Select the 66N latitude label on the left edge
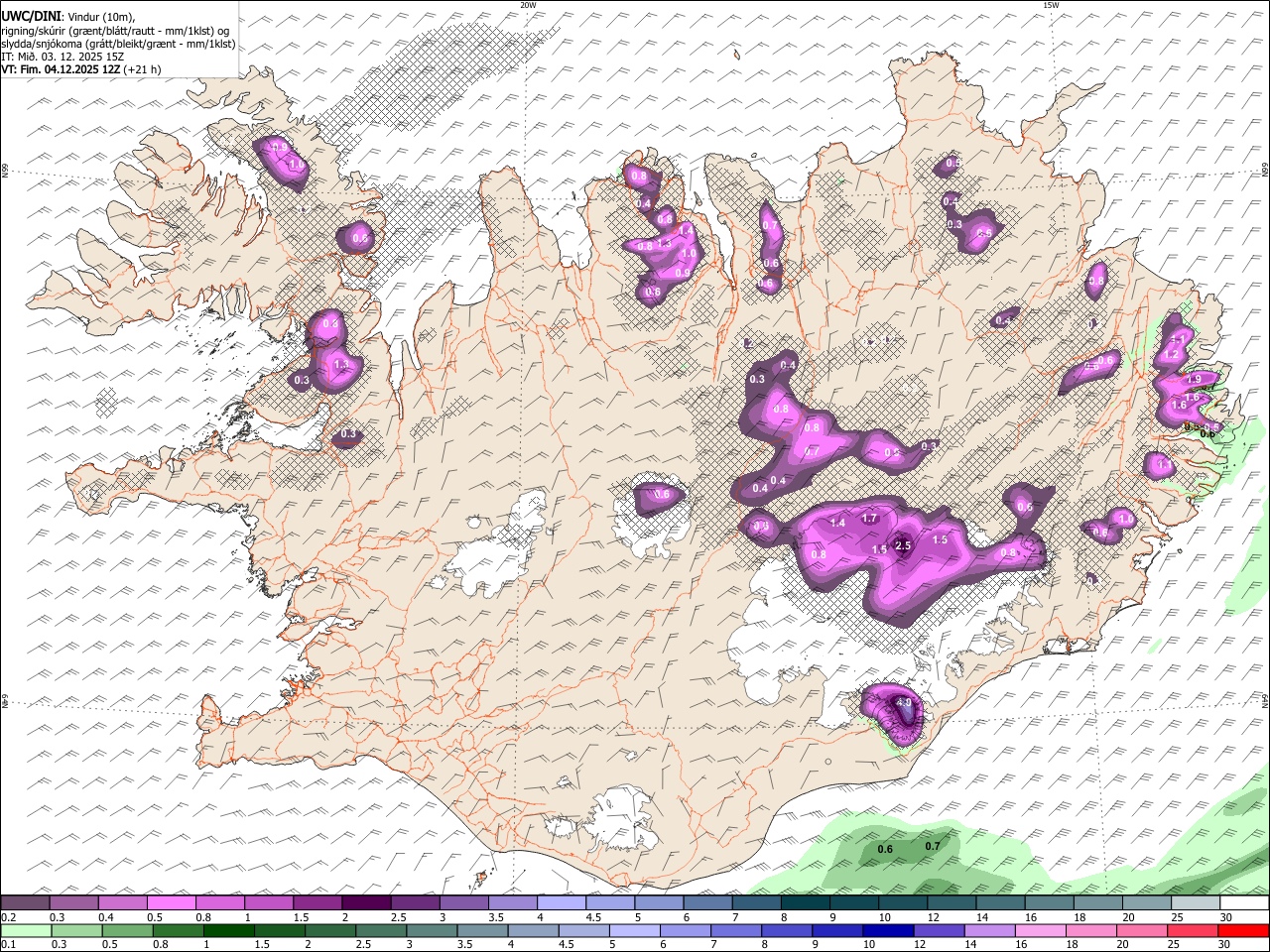The image size is (1270, 952). (x=5, y=173)
